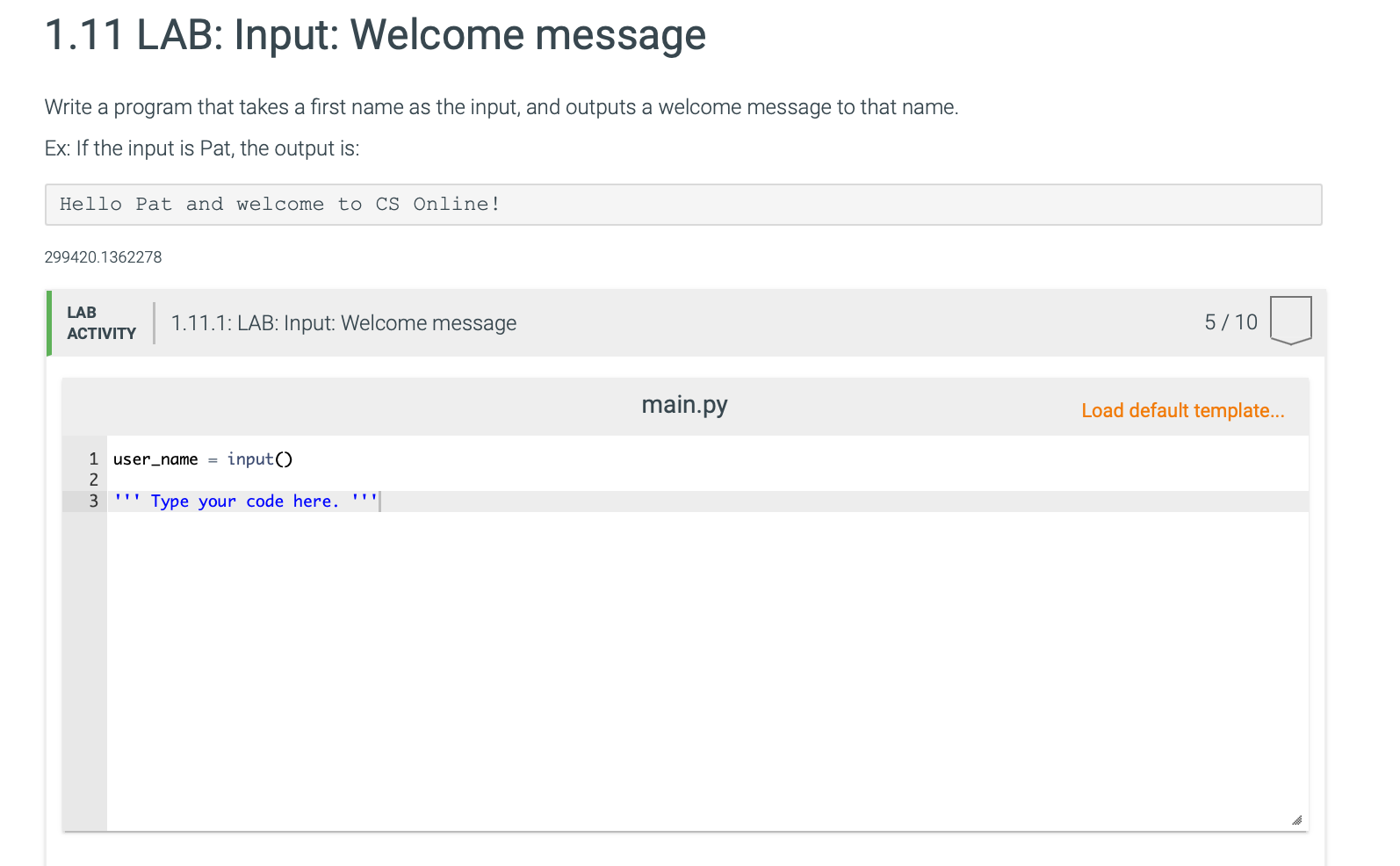Viewport: 1400px width, 866px height.
Task: Click line 1 in the code editor
Action: (x=707, y=459)
